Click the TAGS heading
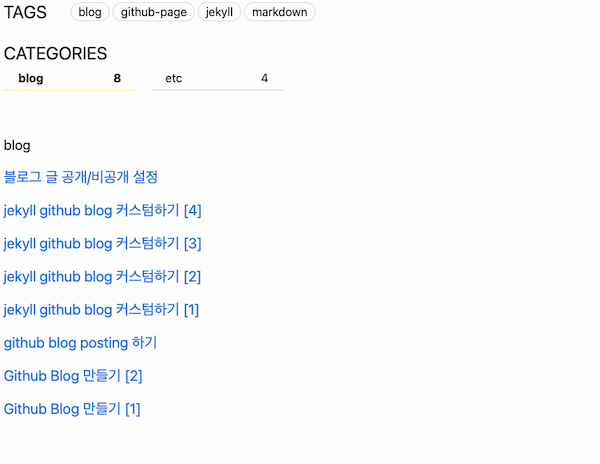 pyautogui.click(x=25, y=12)
